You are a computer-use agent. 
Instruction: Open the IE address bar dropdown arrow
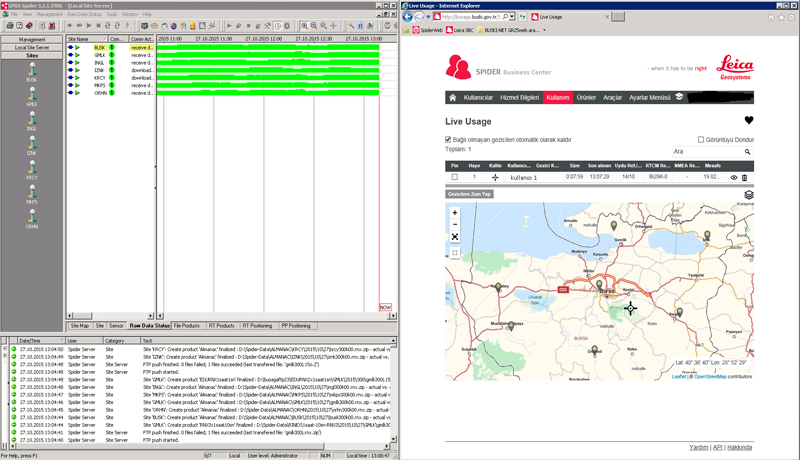[512, 17]
